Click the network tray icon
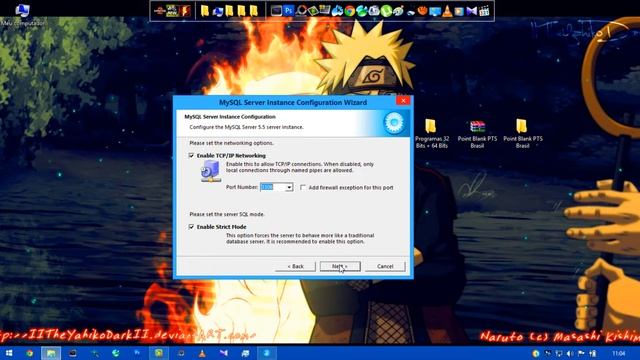 coord(558,353)
